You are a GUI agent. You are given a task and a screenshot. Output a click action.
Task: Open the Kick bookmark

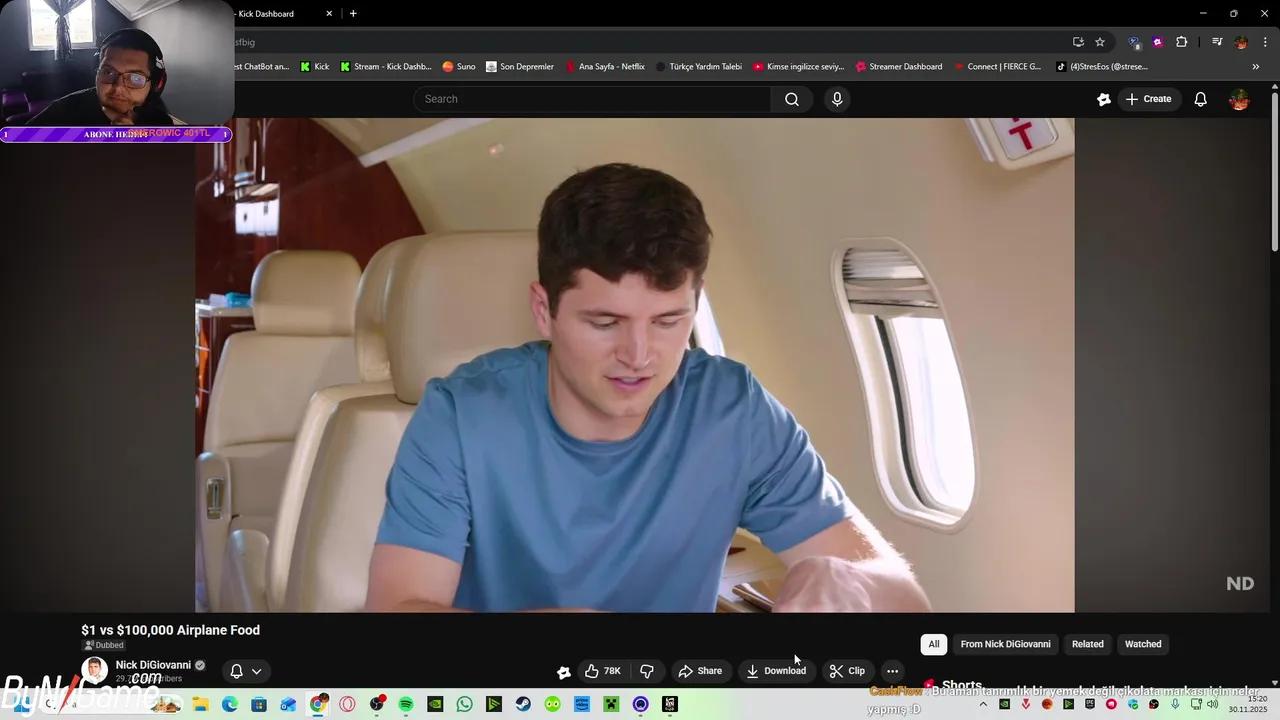click(x=314, y=67)
